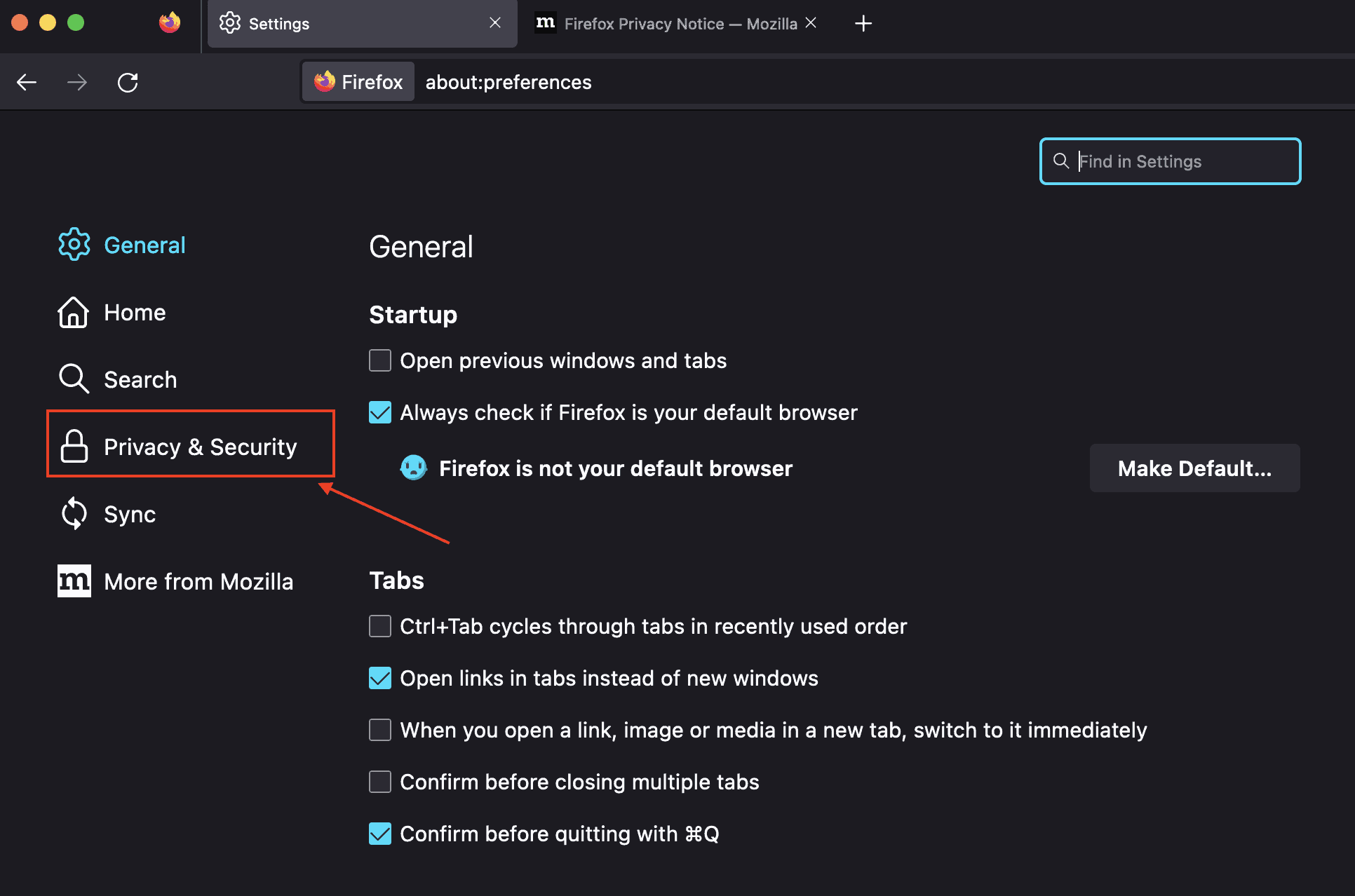This screenshot has height=896, width=1355.
Task: Open a new tab with plus icon
Action: click(863, 24)
